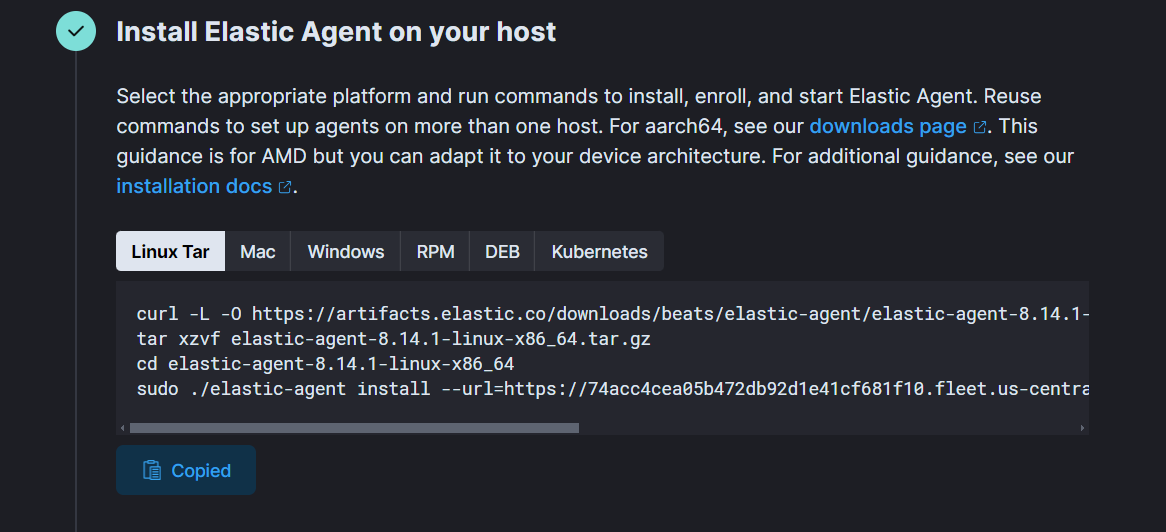Click the Install Elastic Agent on your host heading
1166x532 pixels.
pos(336,32)
